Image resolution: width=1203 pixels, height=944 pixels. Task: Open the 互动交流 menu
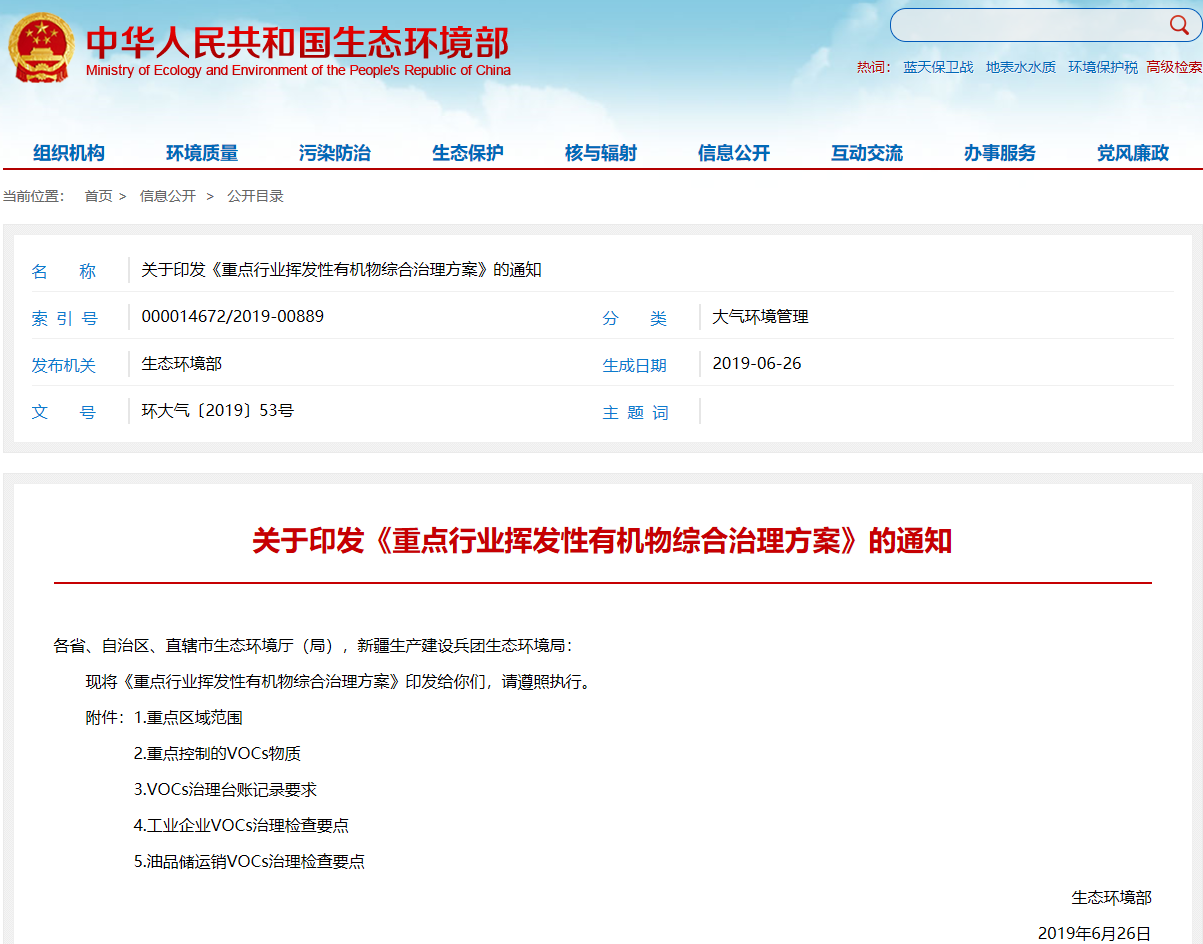coord(867,153)
